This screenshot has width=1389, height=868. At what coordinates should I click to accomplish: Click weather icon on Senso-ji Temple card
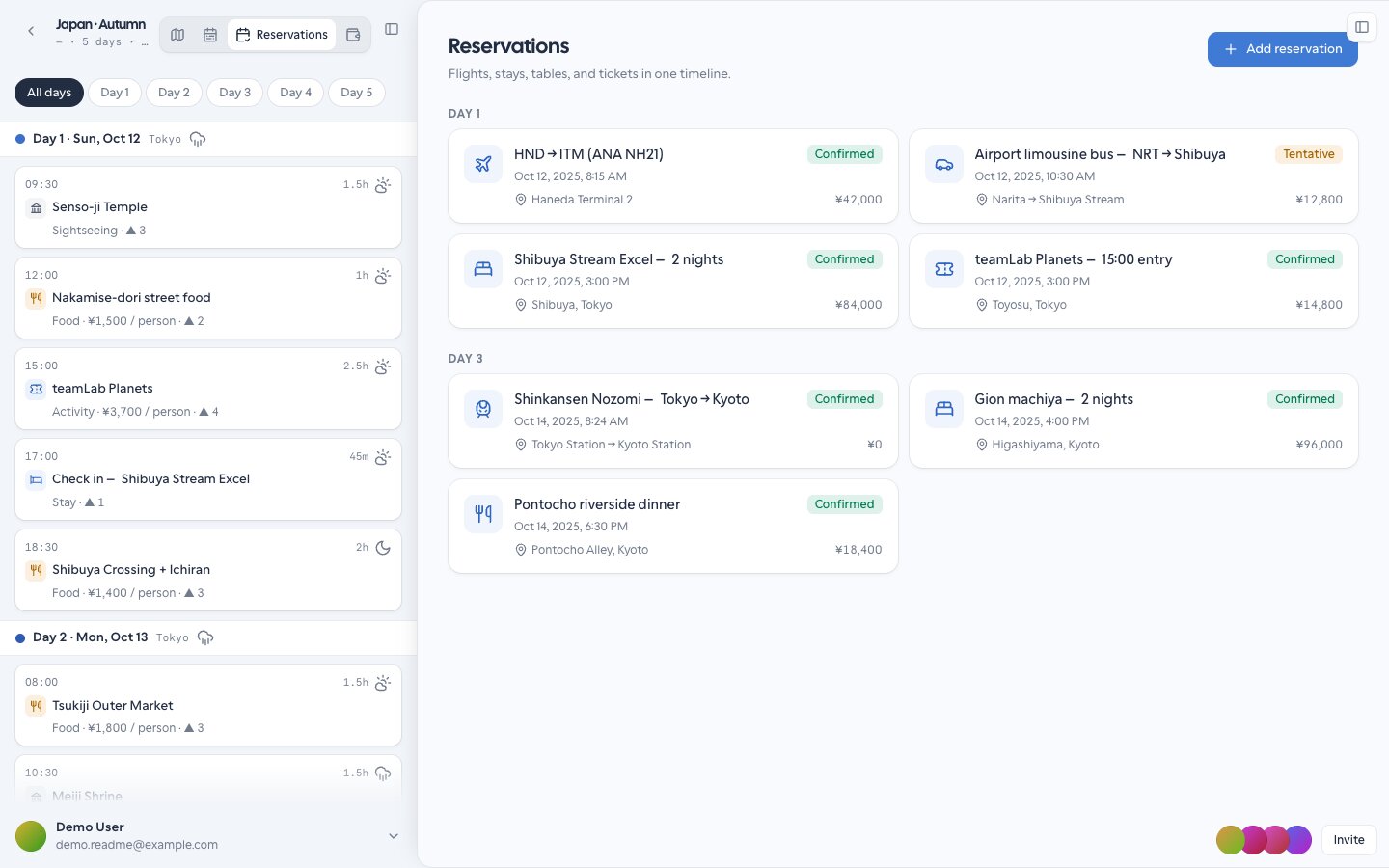(x=383, y=185)
